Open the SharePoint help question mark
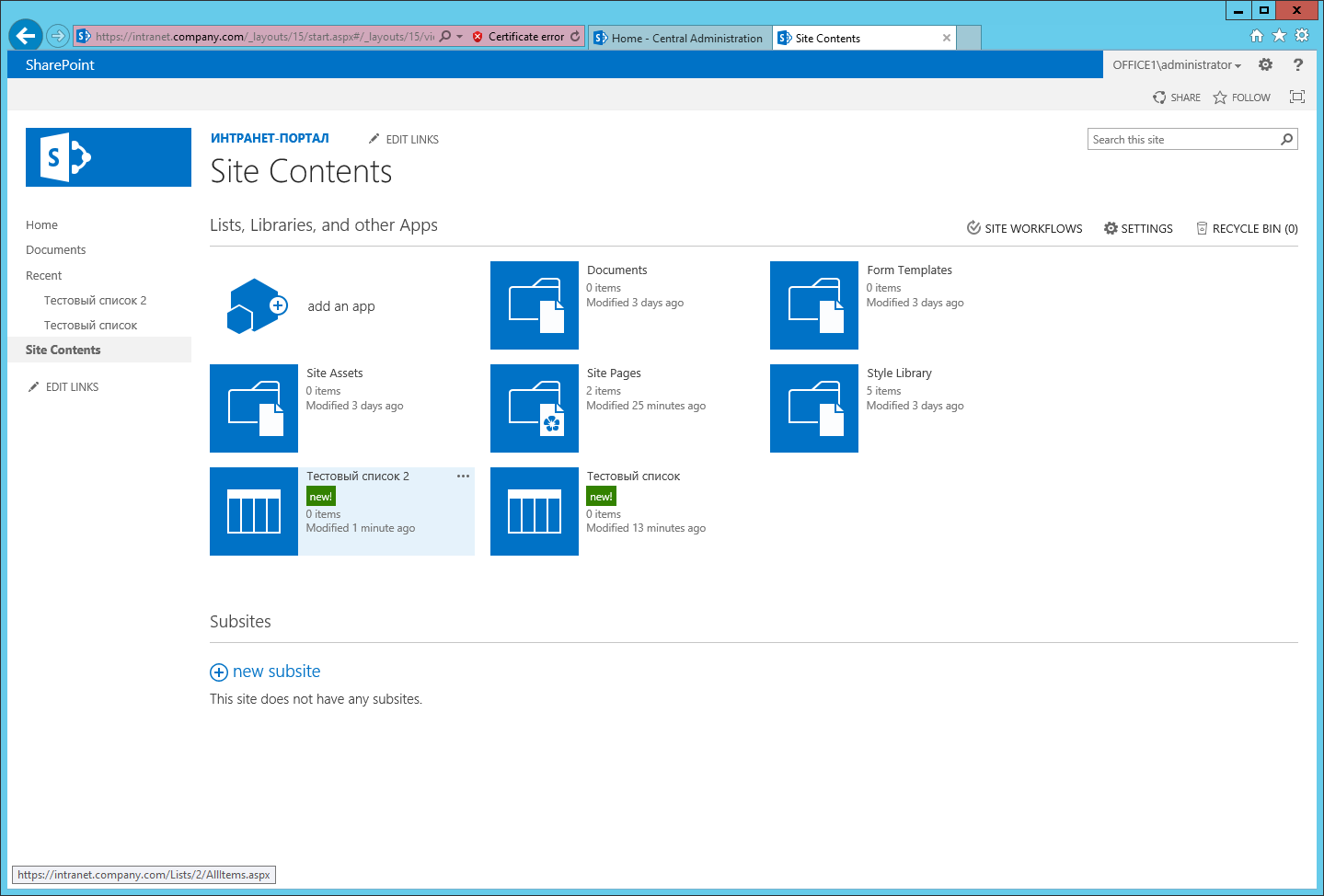Viewport: 1324px width, 896px height. pyautogui.click(x=1298, y=64)
